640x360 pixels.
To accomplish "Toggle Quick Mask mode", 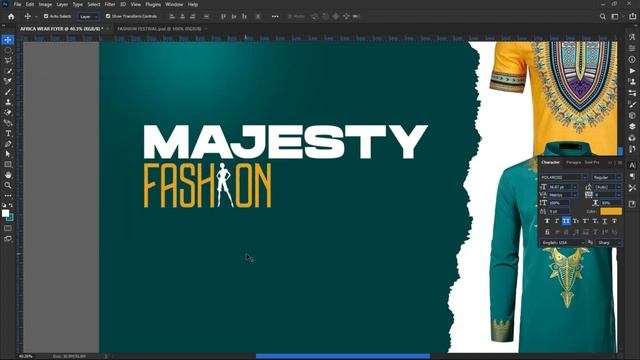I will (x=8, y=228).
